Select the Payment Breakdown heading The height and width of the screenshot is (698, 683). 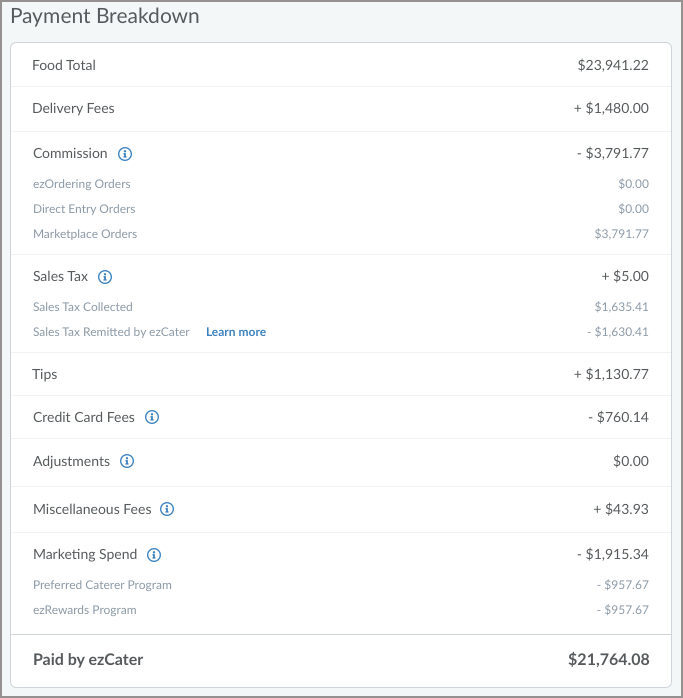click(x=105, y=16)
